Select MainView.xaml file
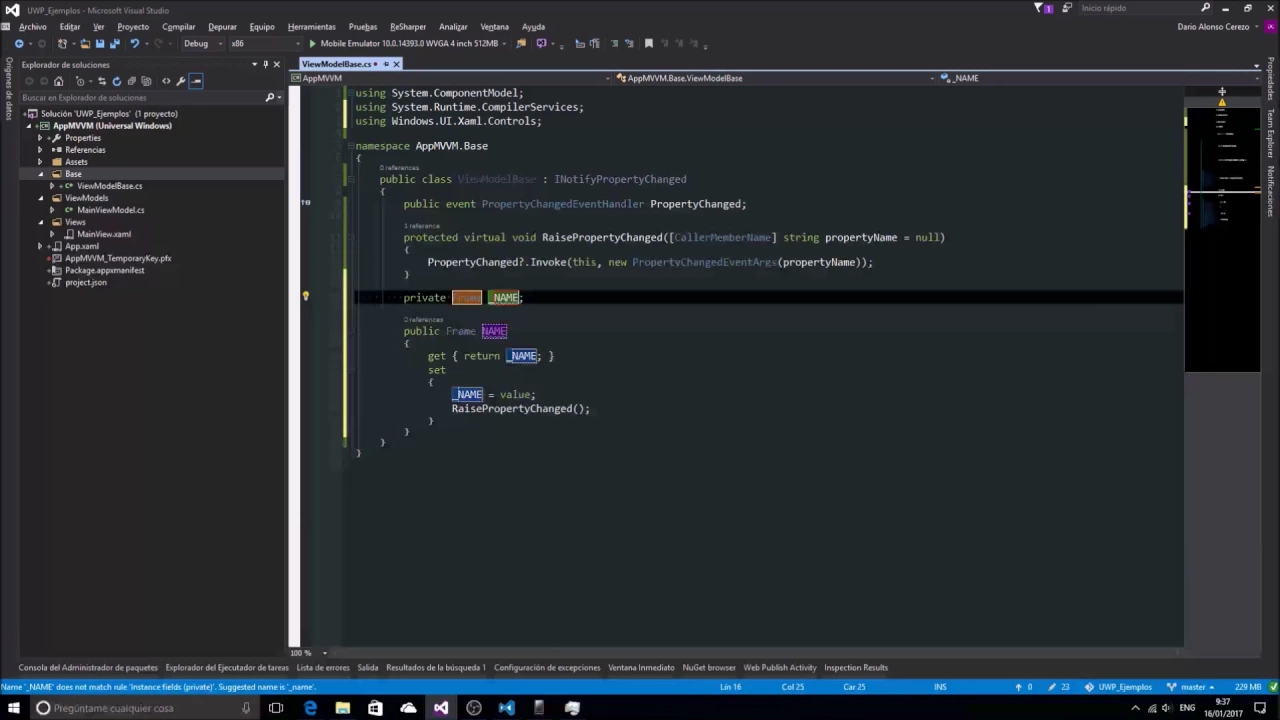1280x720 pixels. [104, 234]
